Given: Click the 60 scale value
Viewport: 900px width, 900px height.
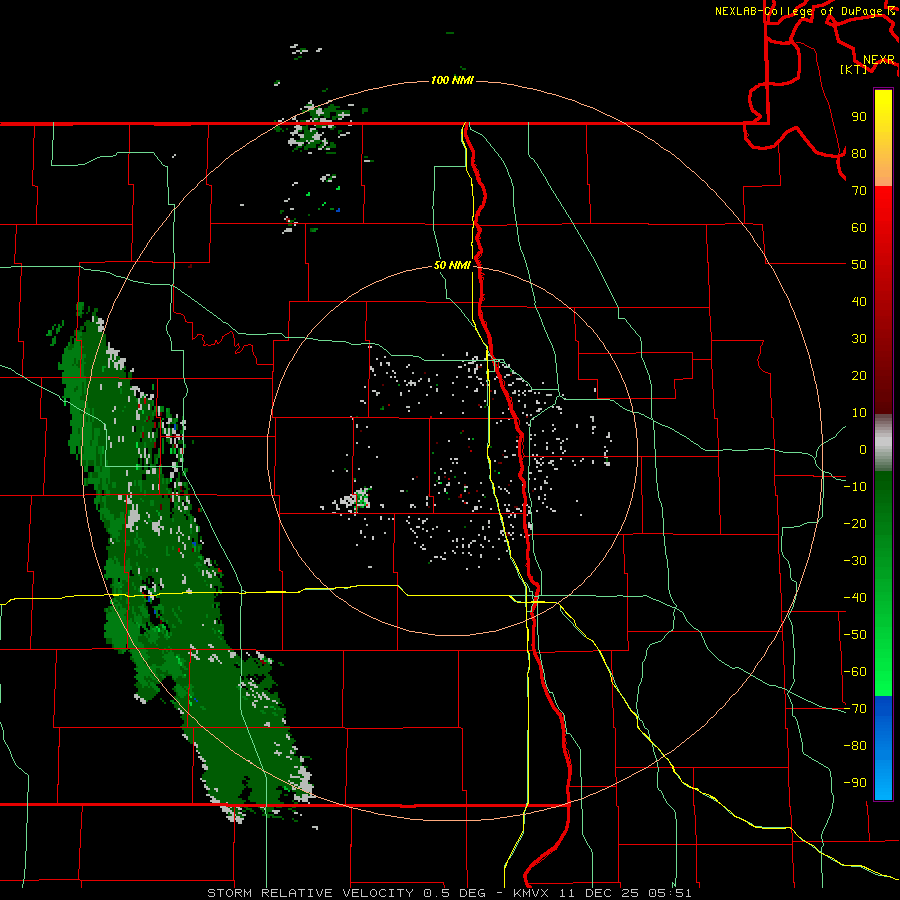Looking at the screenshot, I should click(859, 227).
